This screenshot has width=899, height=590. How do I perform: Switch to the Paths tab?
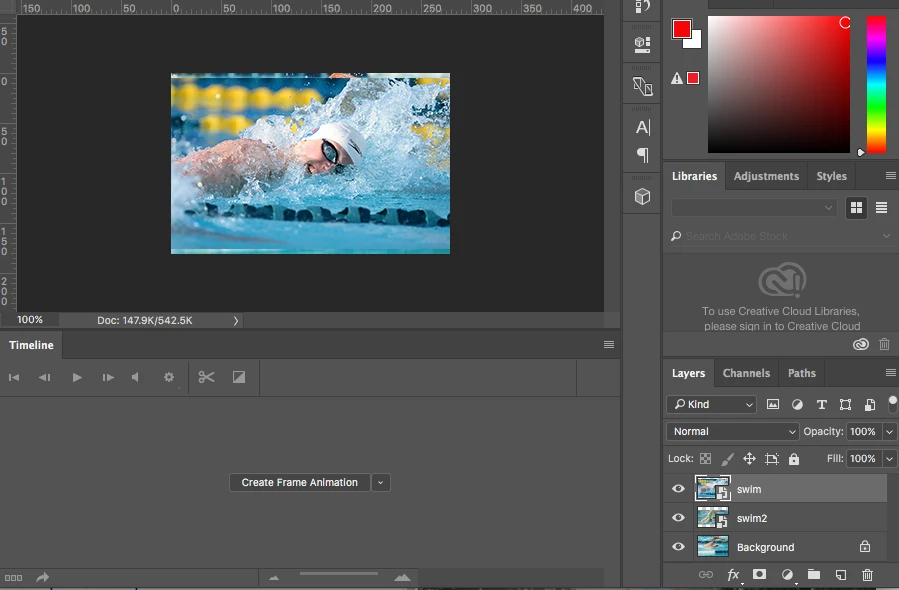[x=802, y=373]
